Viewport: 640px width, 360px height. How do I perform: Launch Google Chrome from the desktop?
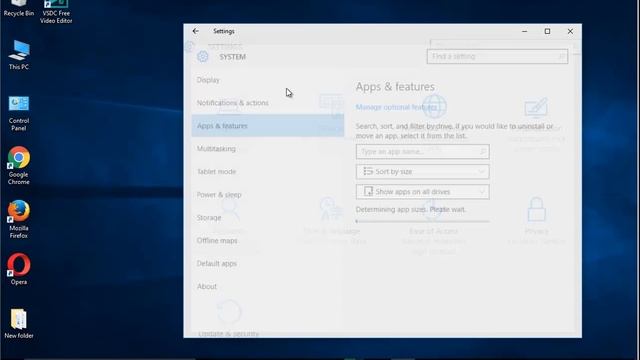click(19, 165)
